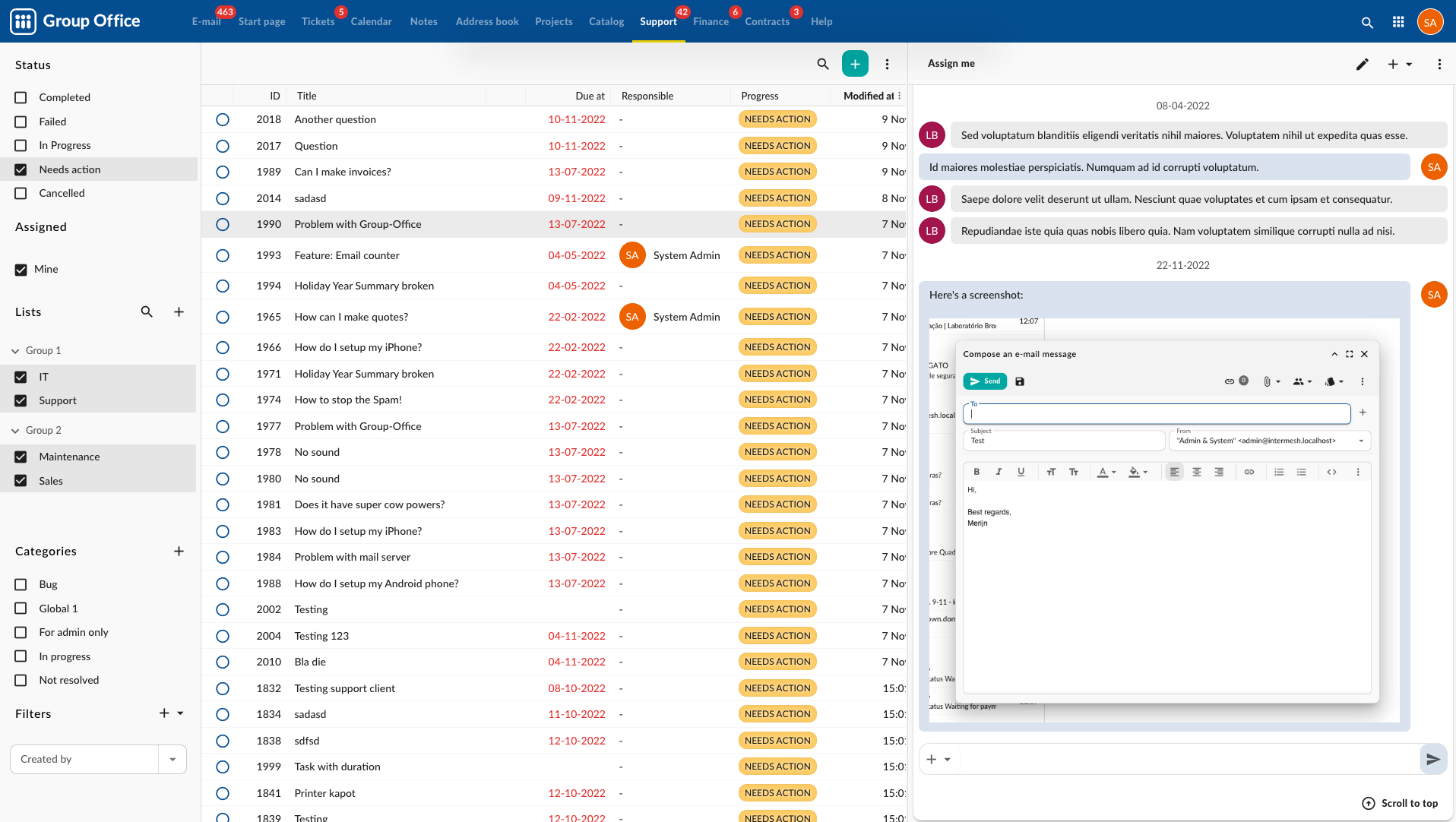Open the detail panel three-dot menu
Screen dimensions: 1456x822
[x=1439, y=65]
